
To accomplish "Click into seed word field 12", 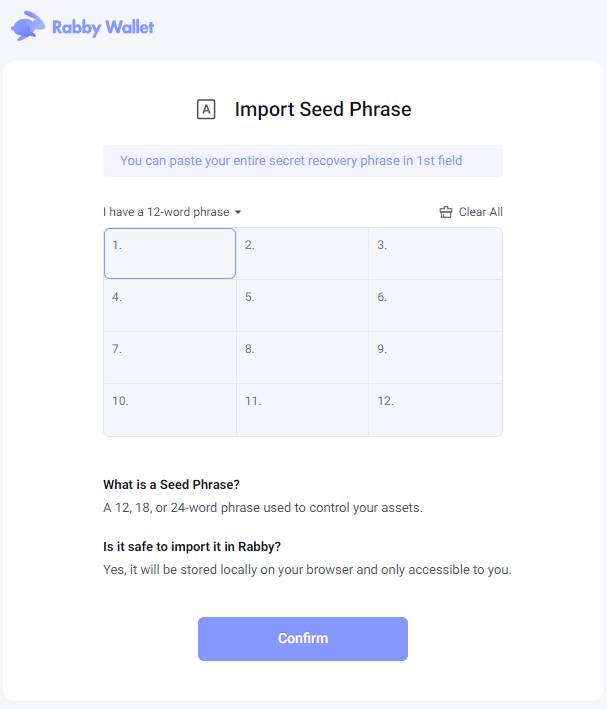I will pyautogui.click(x=435, y=410).
